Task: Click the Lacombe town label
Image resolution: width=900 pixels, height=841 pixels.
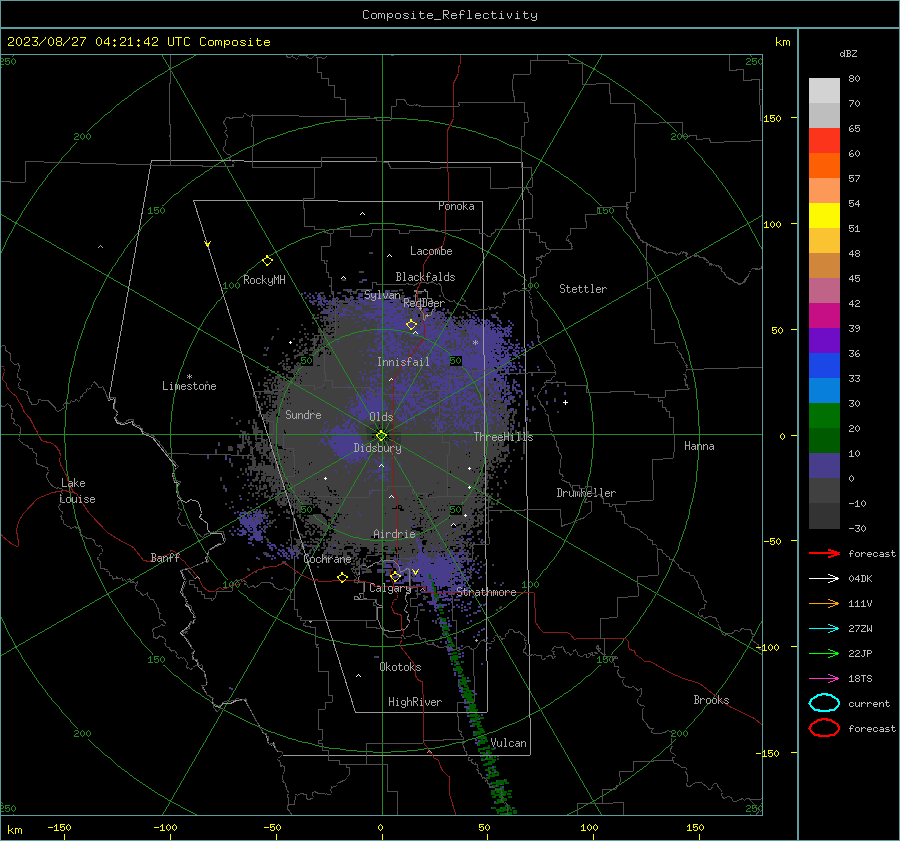Action: 431,251
